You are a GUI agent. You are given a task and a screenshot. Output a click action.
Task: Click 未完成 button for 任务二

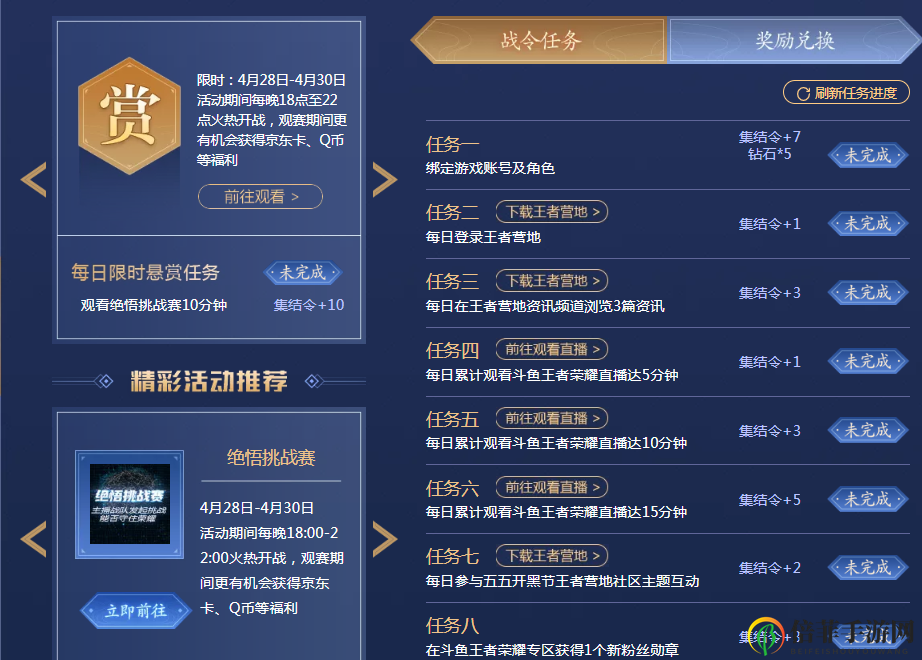867,224
